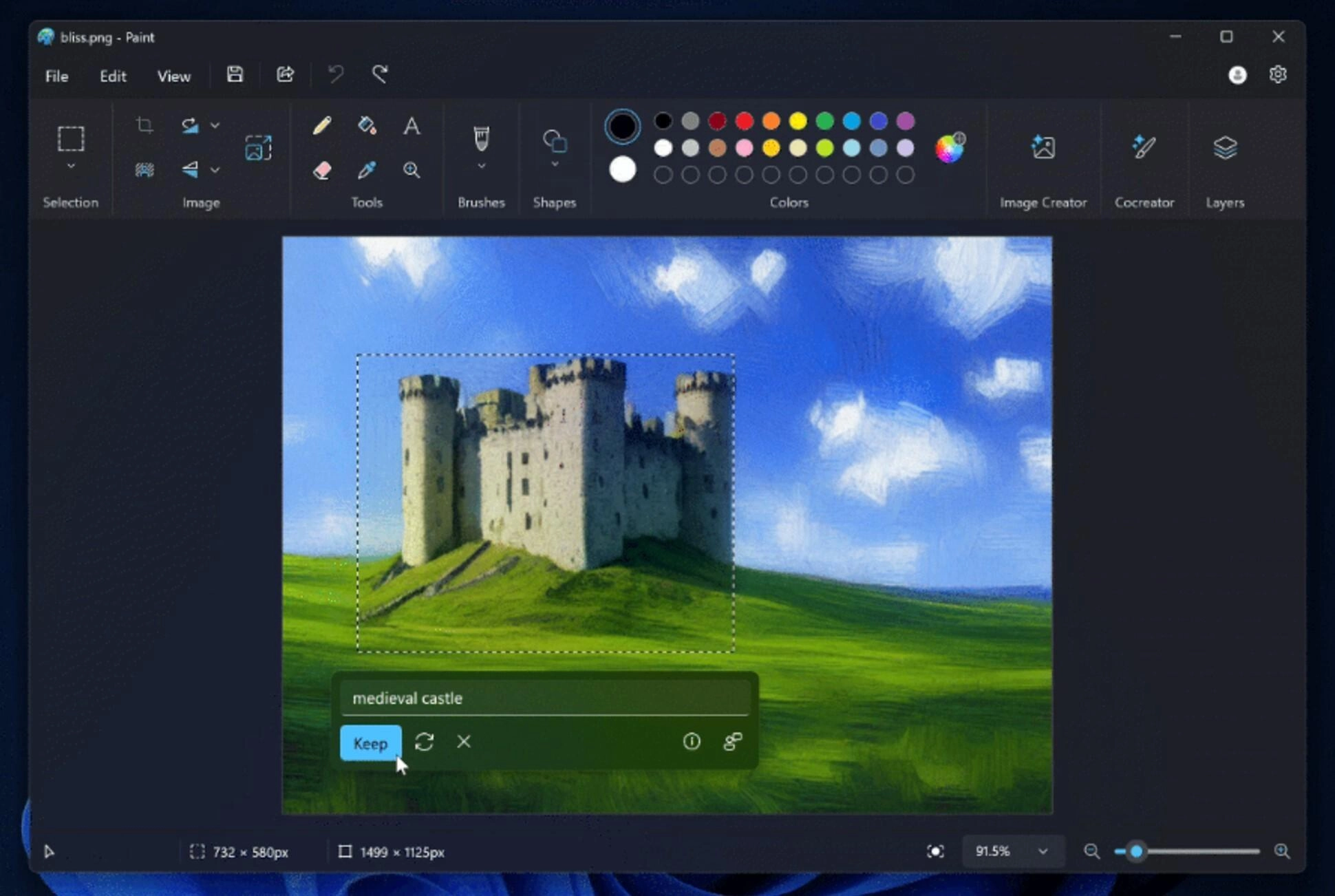Select the Magnifier tool
This screenshot has height=896, width=1335.
[x=411, y=171]
